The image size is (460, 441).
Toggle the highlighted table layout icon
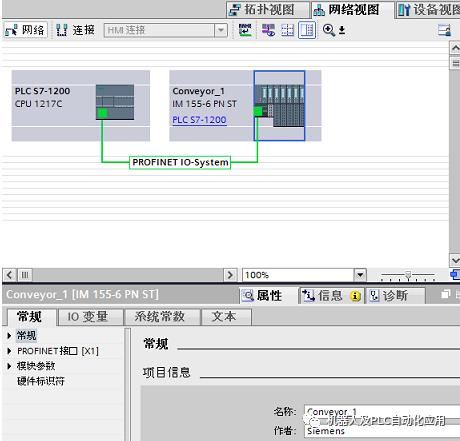click(307, 30)
